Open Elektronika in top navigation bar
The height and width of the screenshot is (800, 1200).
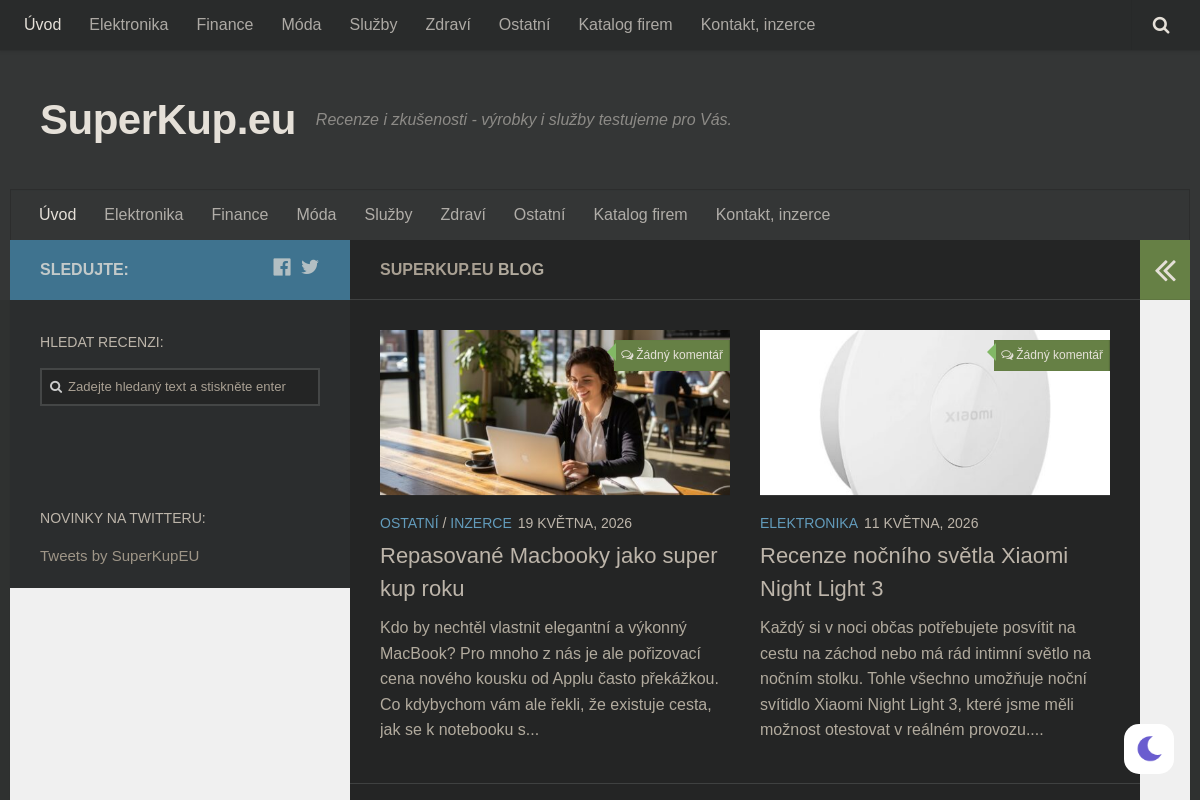tap(129, 25)
